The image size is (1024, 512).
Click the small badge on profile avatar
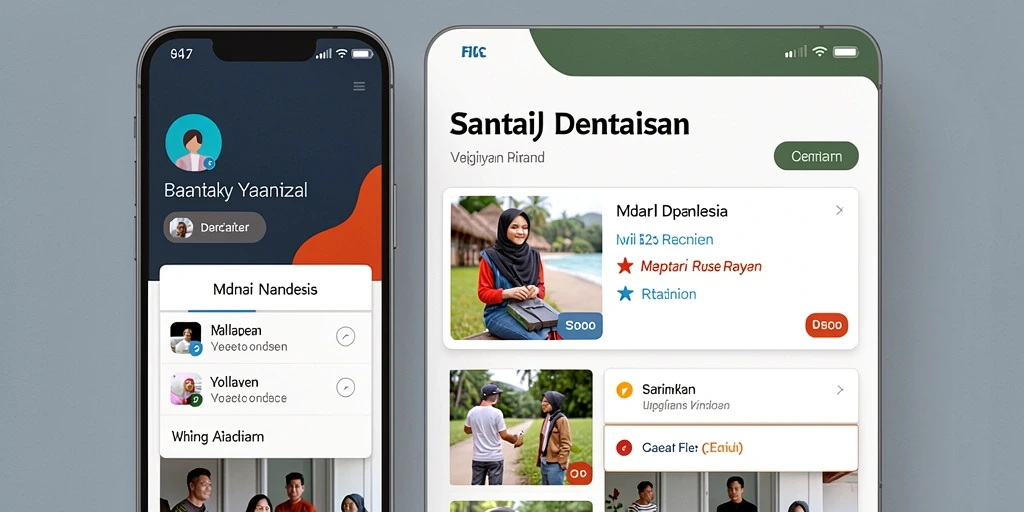coord(209,163)
